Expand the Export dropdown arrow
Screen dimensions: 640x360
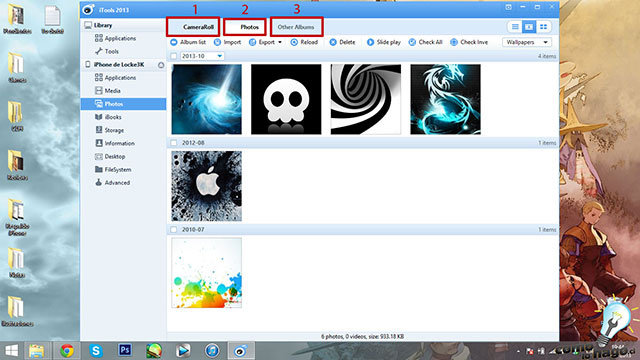(x=280, y=42)
